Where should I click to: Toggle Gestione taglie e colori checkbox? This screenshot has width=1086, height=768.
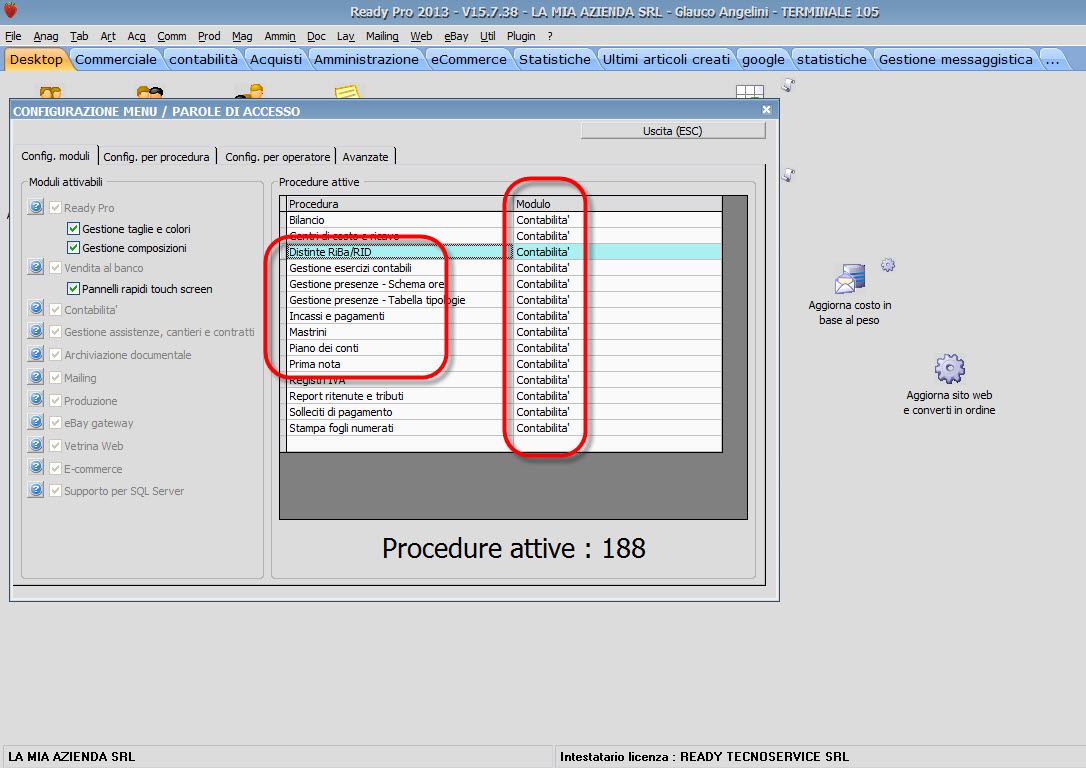73,229
